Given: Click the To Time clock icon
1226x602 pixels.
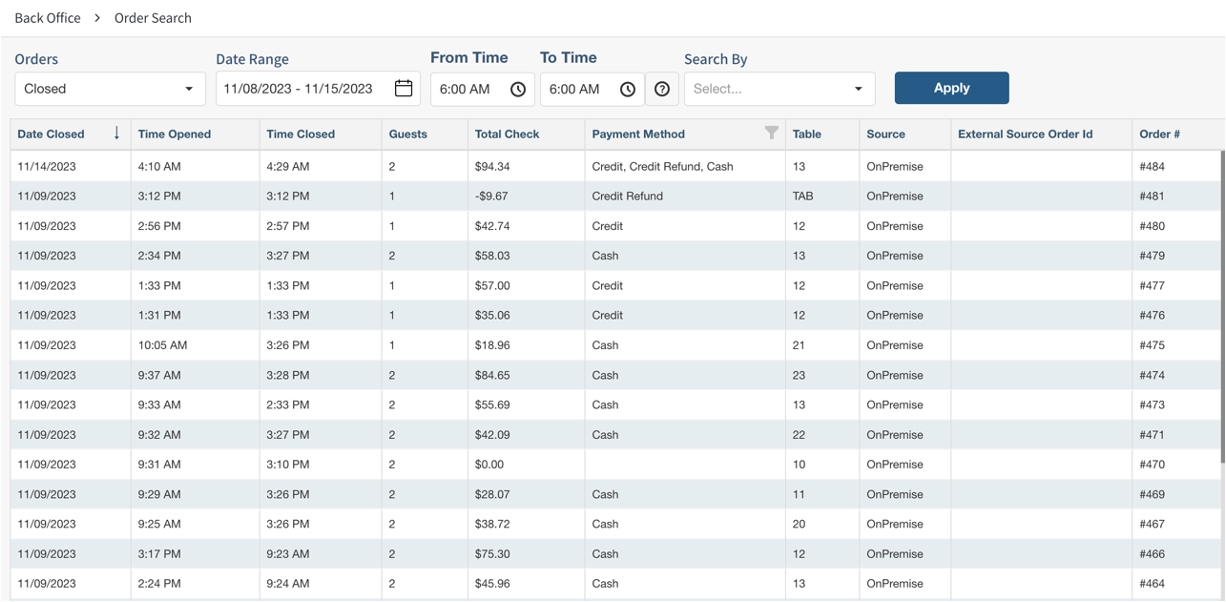Looking at the screenshot, I should [627, 89].
